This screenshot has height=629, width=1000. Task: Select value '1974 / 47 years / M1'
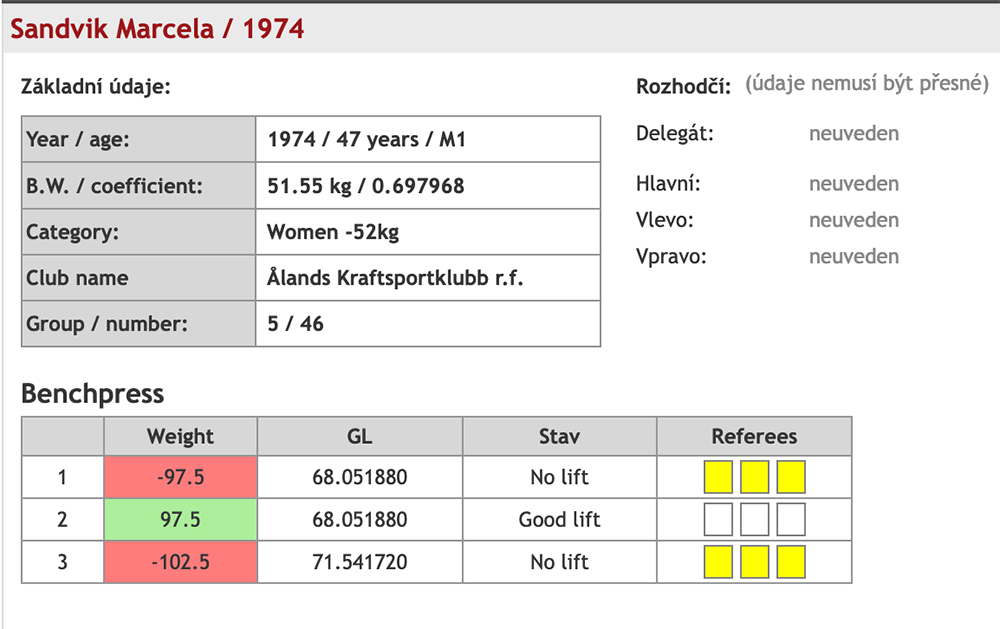click(x=366, y=139)
